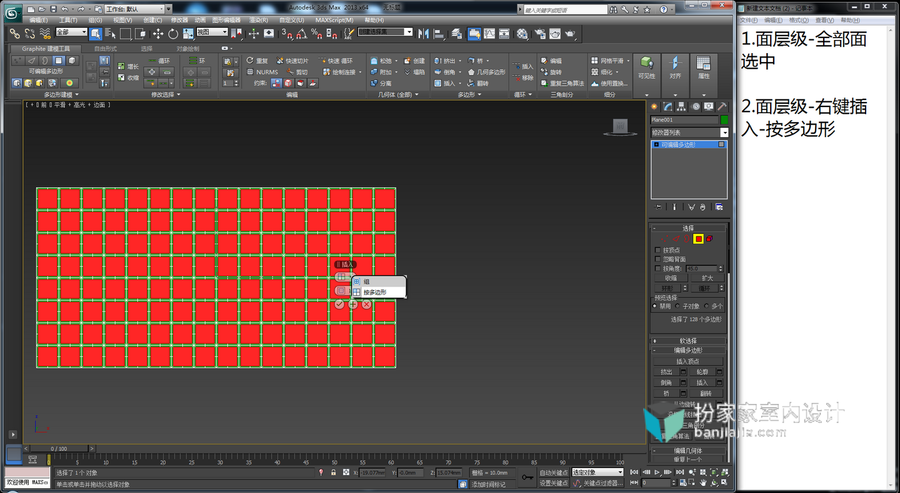Image resolution: width=900 pixels, height=493 pixels.
Task: Expand the 多边形建模 ribbon panel arrow
Action: (77, 95)
